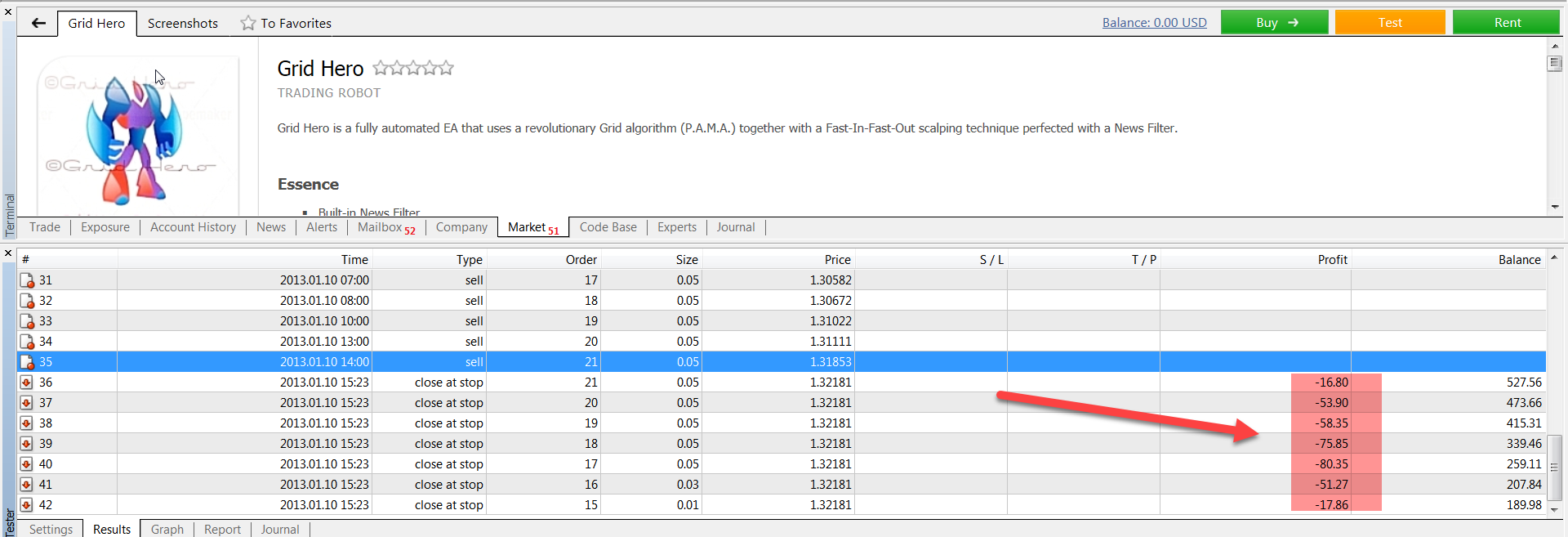This screenshot has width=1568, height=537.
Task: Open the Experts tab
Action: point(677,227)
